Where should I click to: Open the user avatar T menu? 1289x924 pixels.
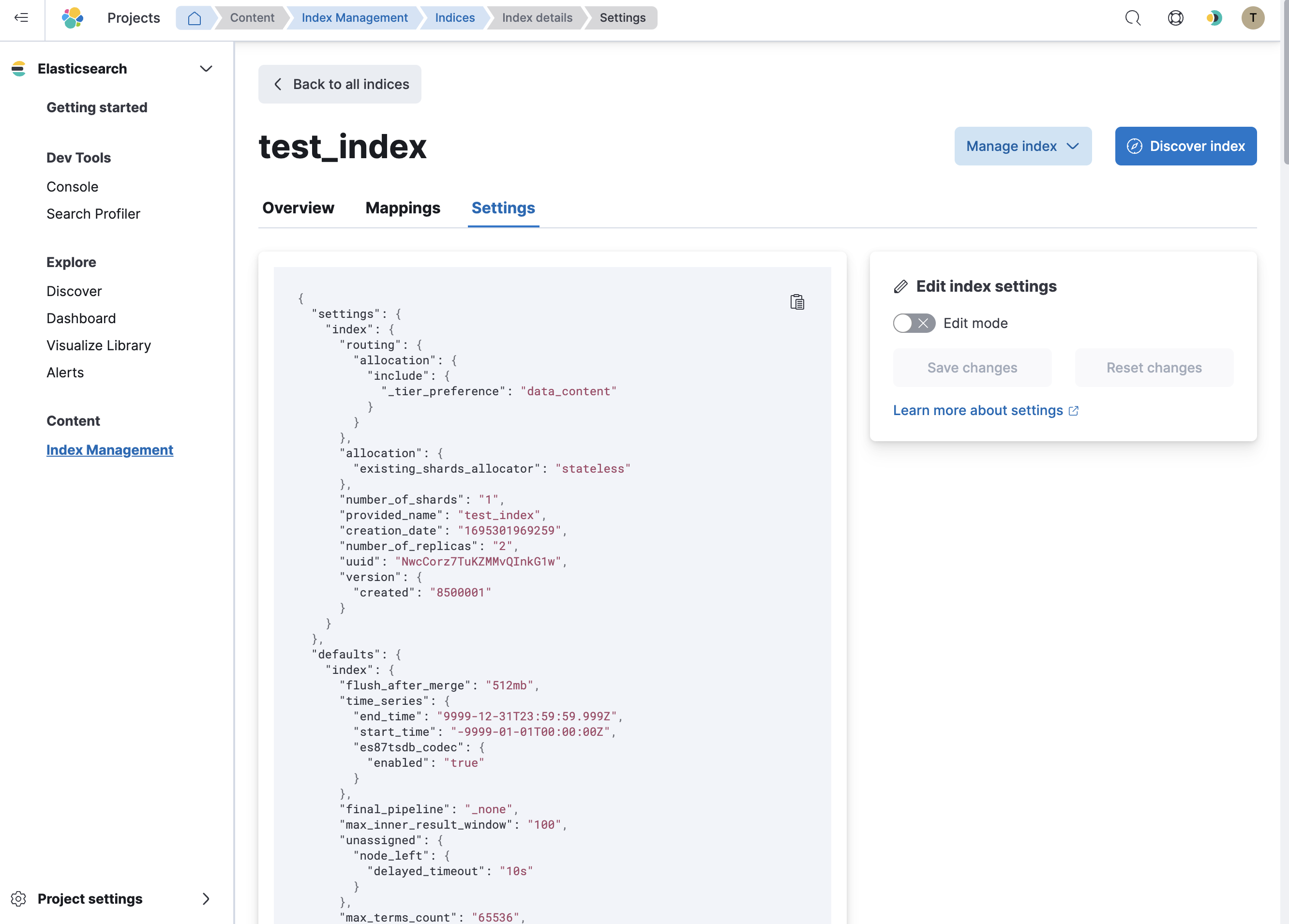point(1253,17)
